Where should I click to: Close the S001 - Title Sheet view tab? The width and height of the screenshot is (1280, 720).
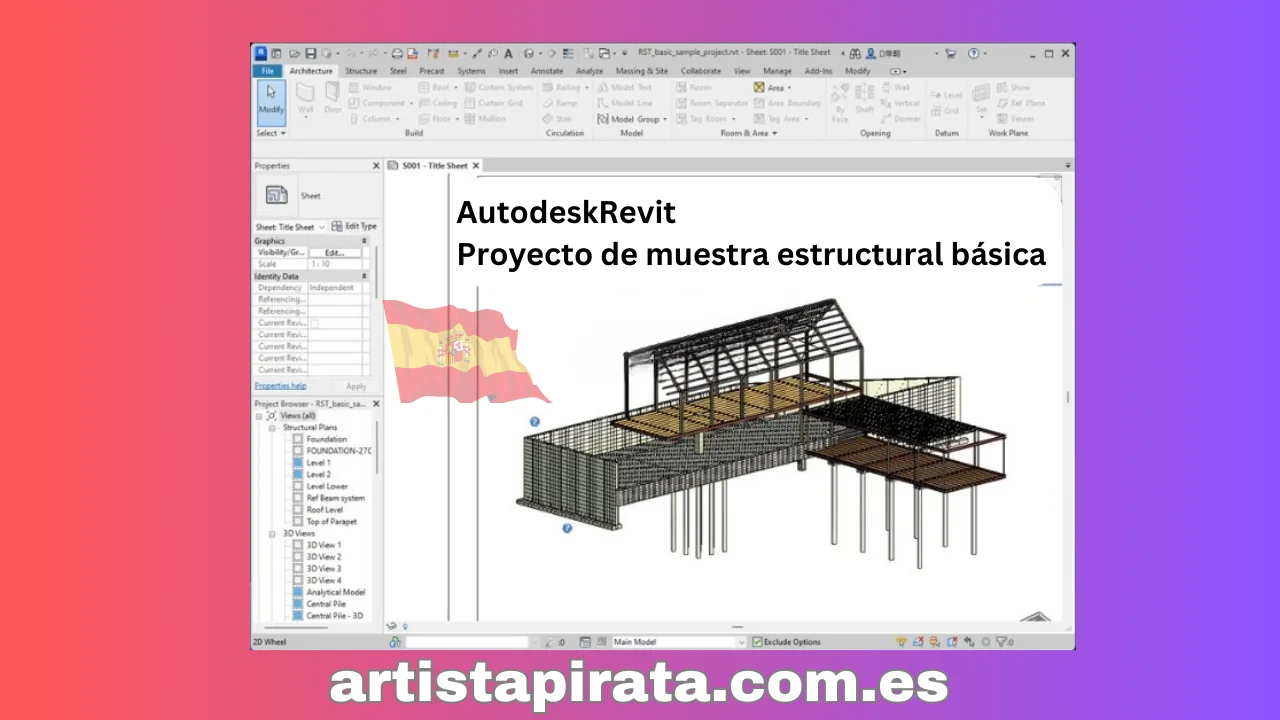tap(476, 166)
